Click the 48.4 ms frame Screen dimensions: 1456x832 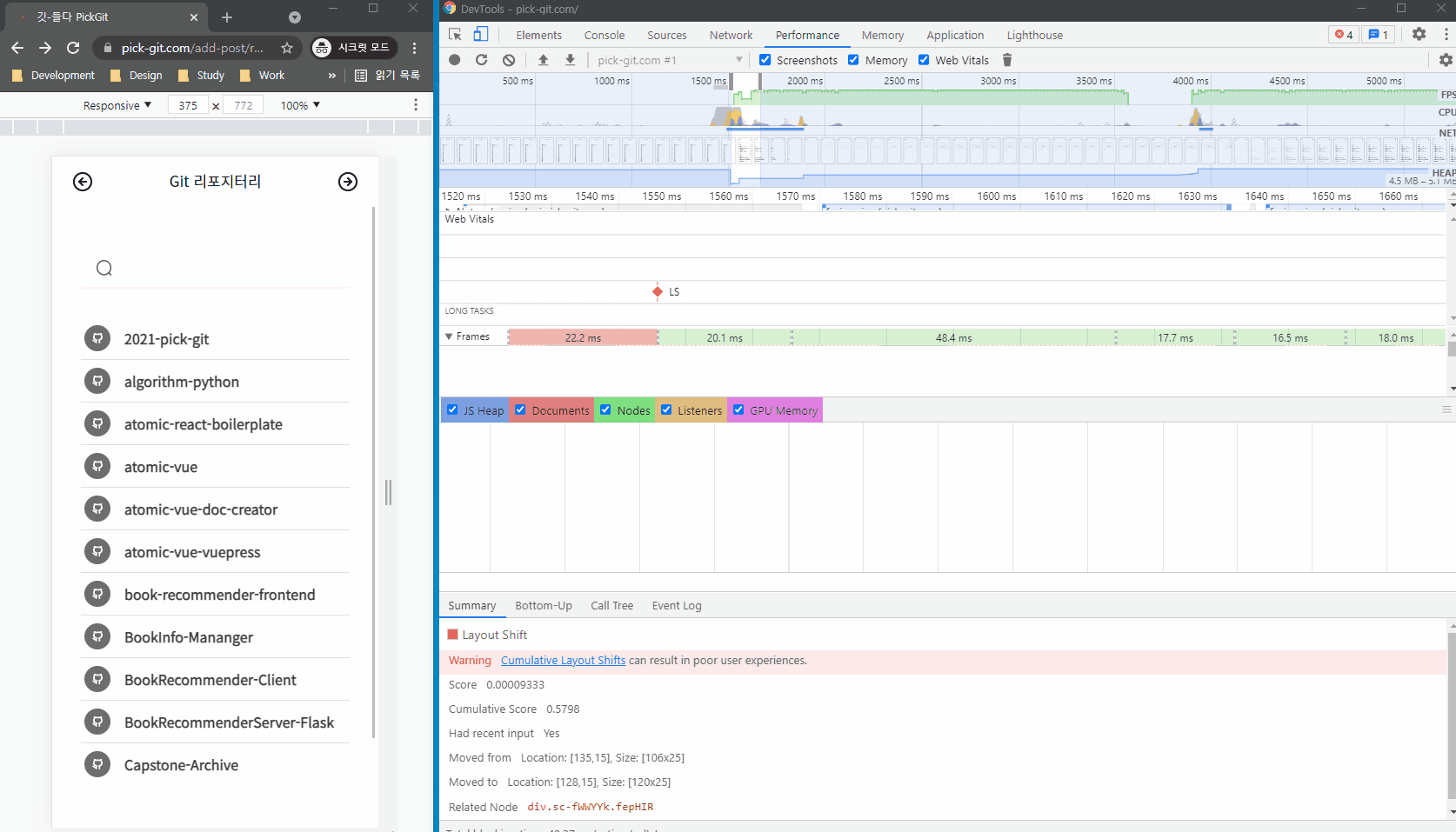pyautogui.click(x=953, y=337)
